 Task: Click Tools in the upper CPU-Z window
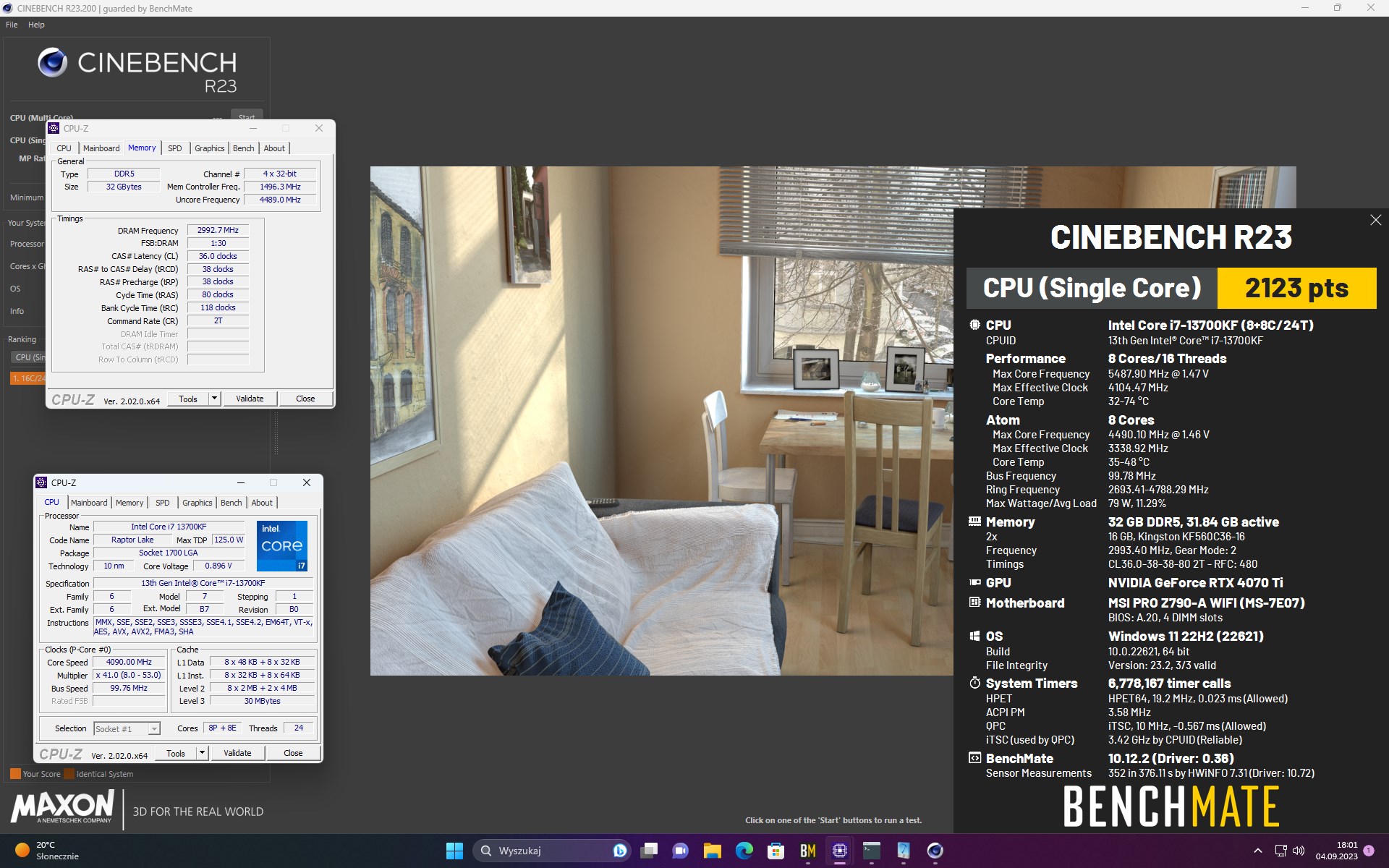(x=188, y=399)
